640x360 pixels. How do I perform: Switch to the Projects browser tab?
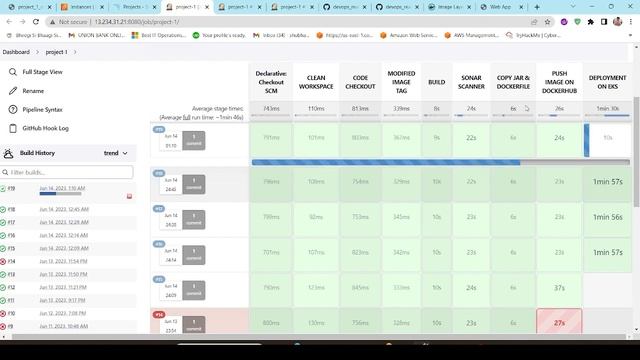(x=135, y=7)
